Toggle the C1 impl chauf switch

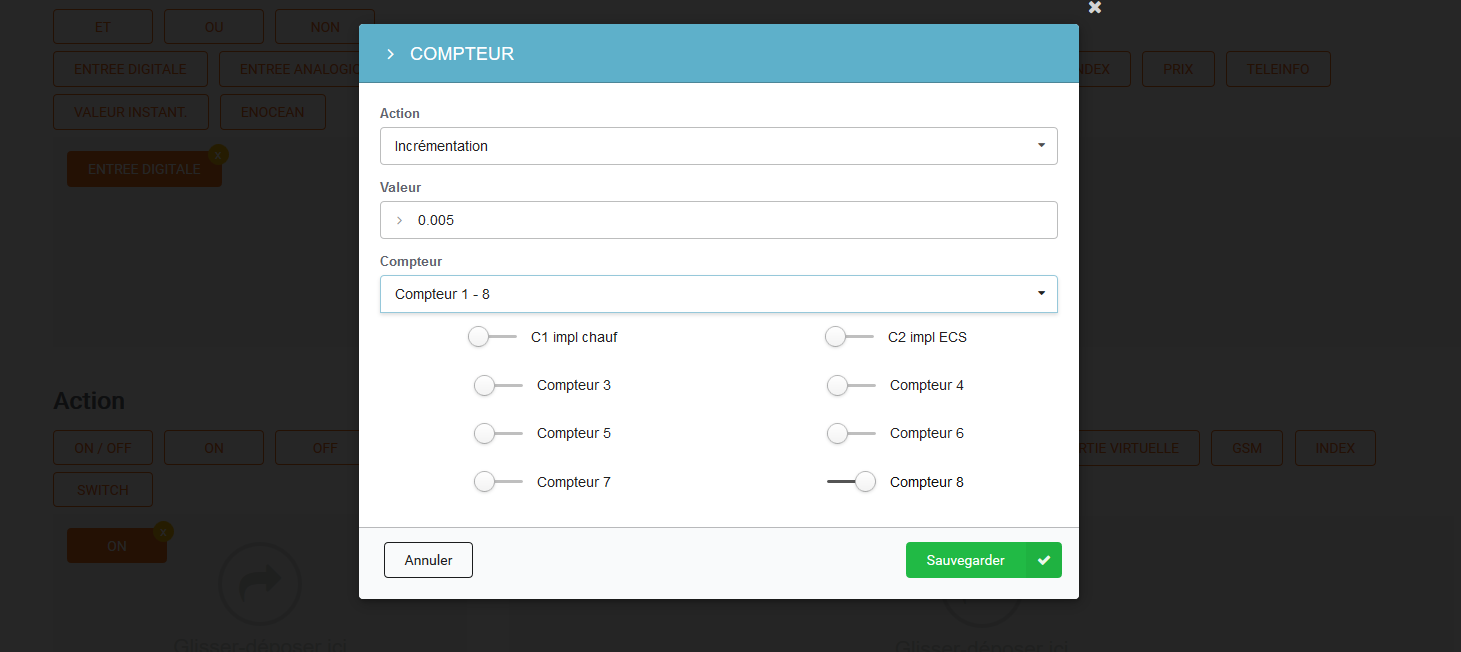(491, 337)
